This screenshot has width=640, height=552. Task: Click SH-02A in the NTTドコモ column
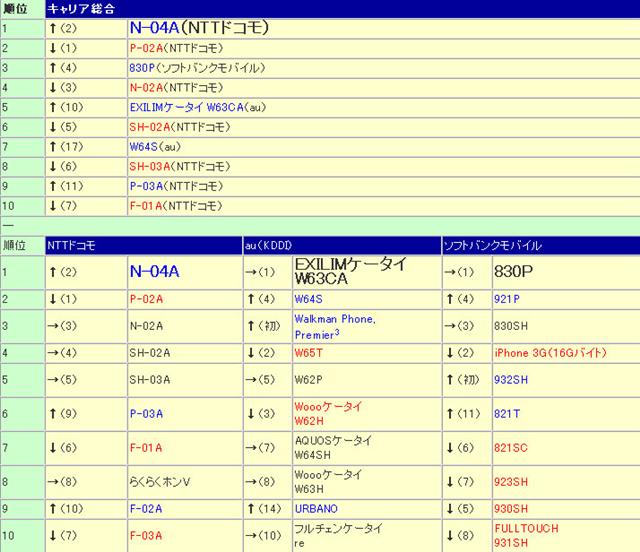(150, 353)
